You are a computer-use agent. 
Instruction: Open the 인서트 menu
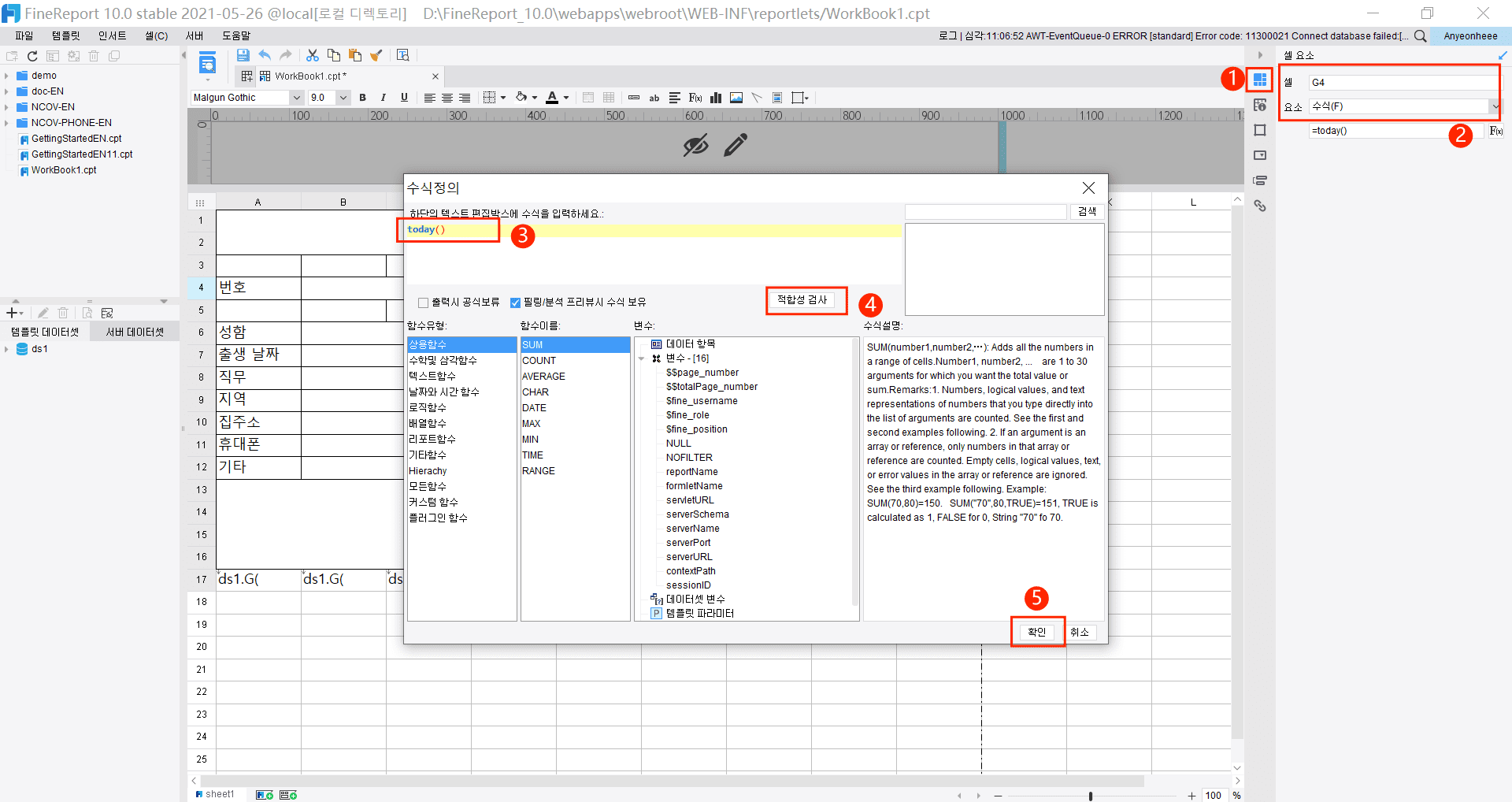[x=112, y=36]
